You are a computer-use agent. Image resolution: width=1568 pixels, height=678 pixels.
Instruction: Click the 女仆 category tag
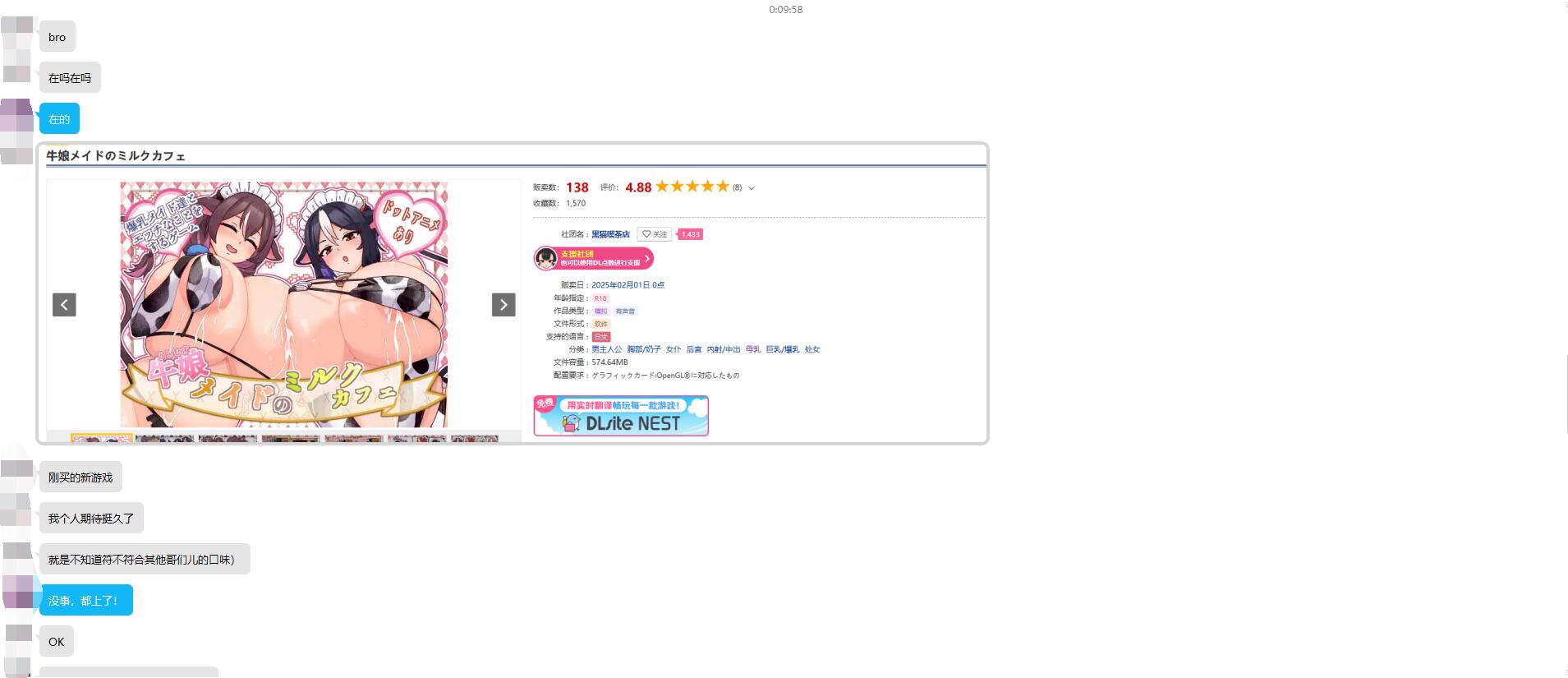(x=674, y=349)
